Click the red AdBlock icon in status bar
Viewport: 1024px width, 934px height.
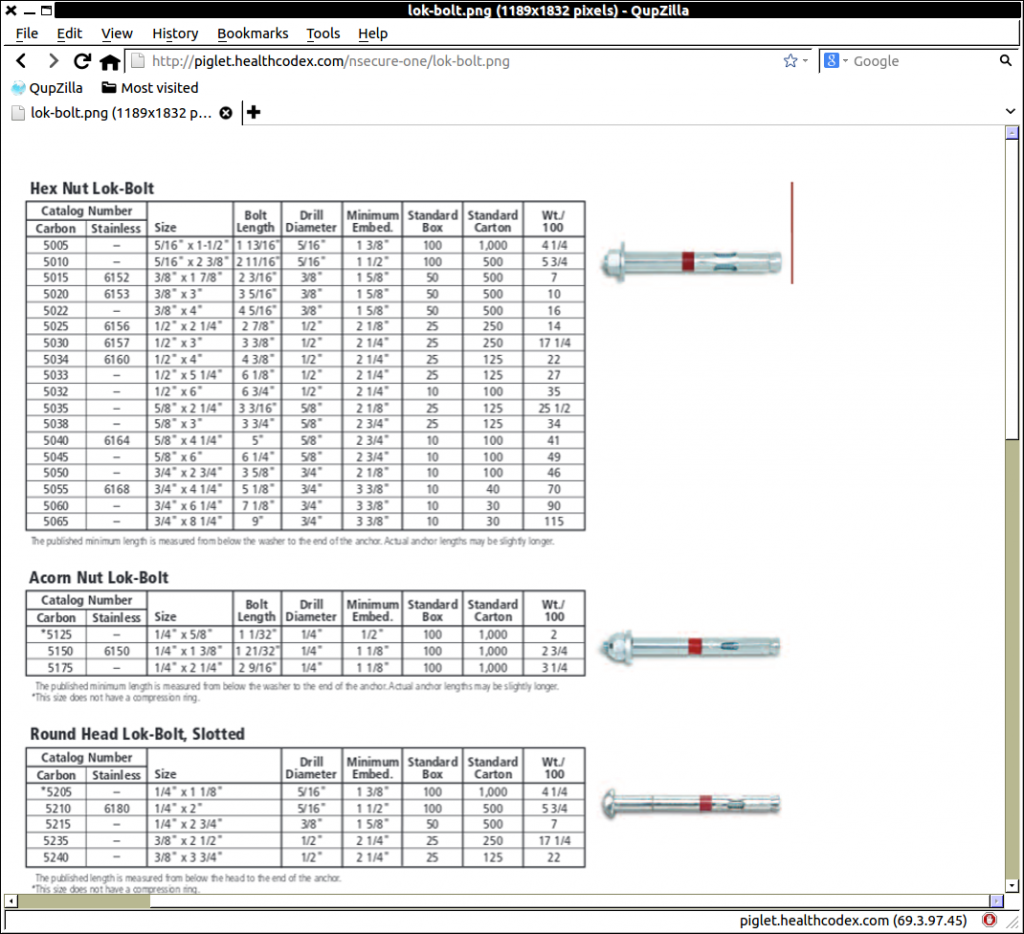[989, 920]
